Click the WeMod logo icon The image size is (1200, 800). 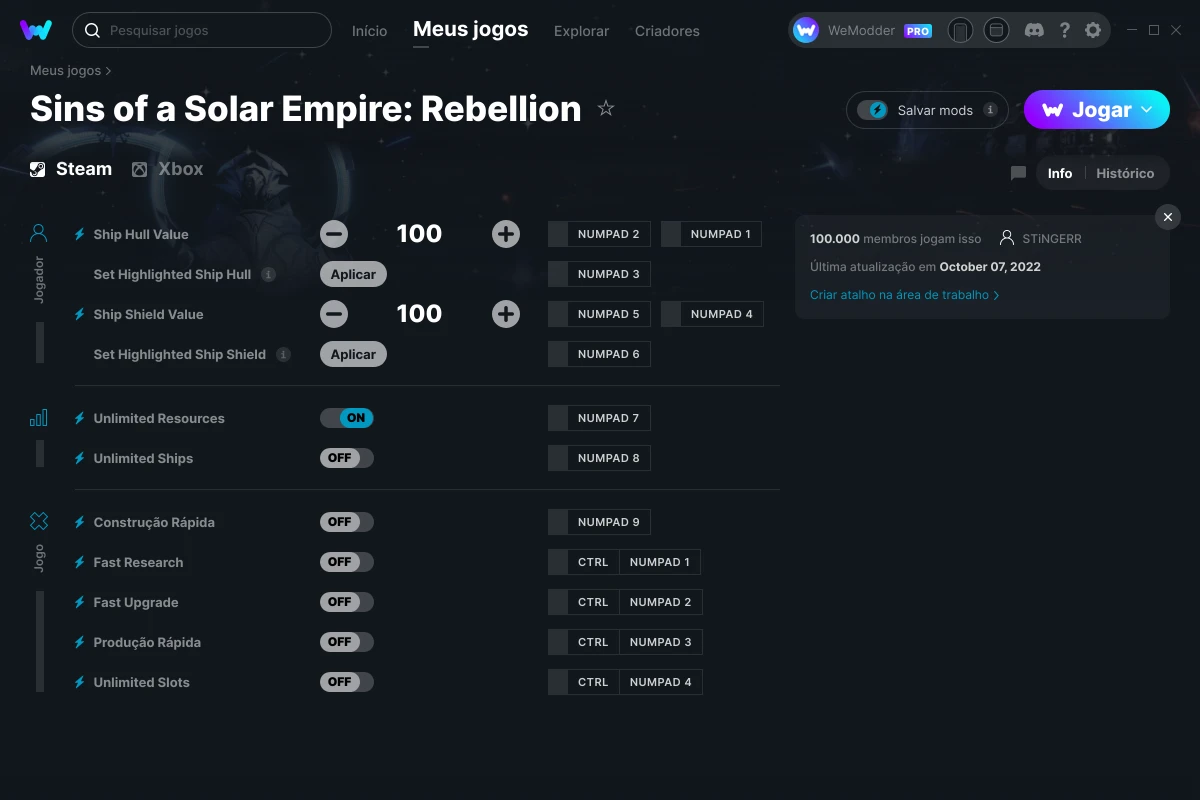click(x=36, y=30)
